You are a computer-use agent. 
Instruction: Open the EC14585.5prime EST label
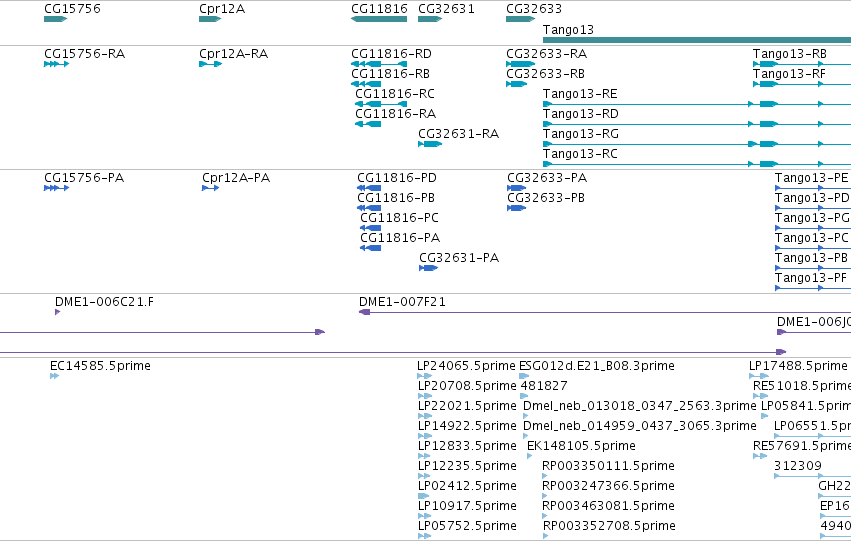point(100,366)
